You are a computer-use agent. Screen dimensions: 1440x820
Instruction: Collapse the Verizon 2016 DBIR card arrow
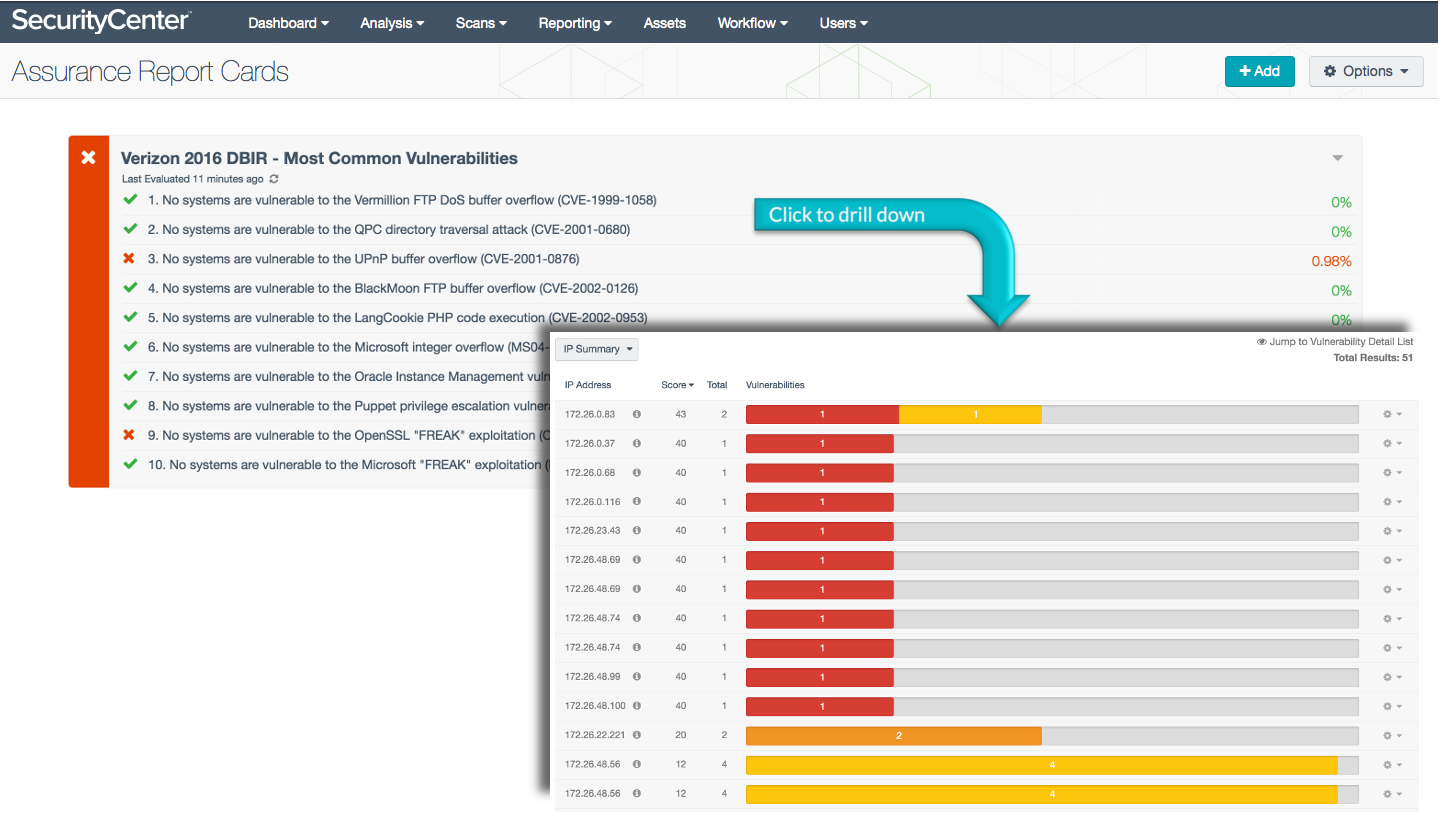1338,158
